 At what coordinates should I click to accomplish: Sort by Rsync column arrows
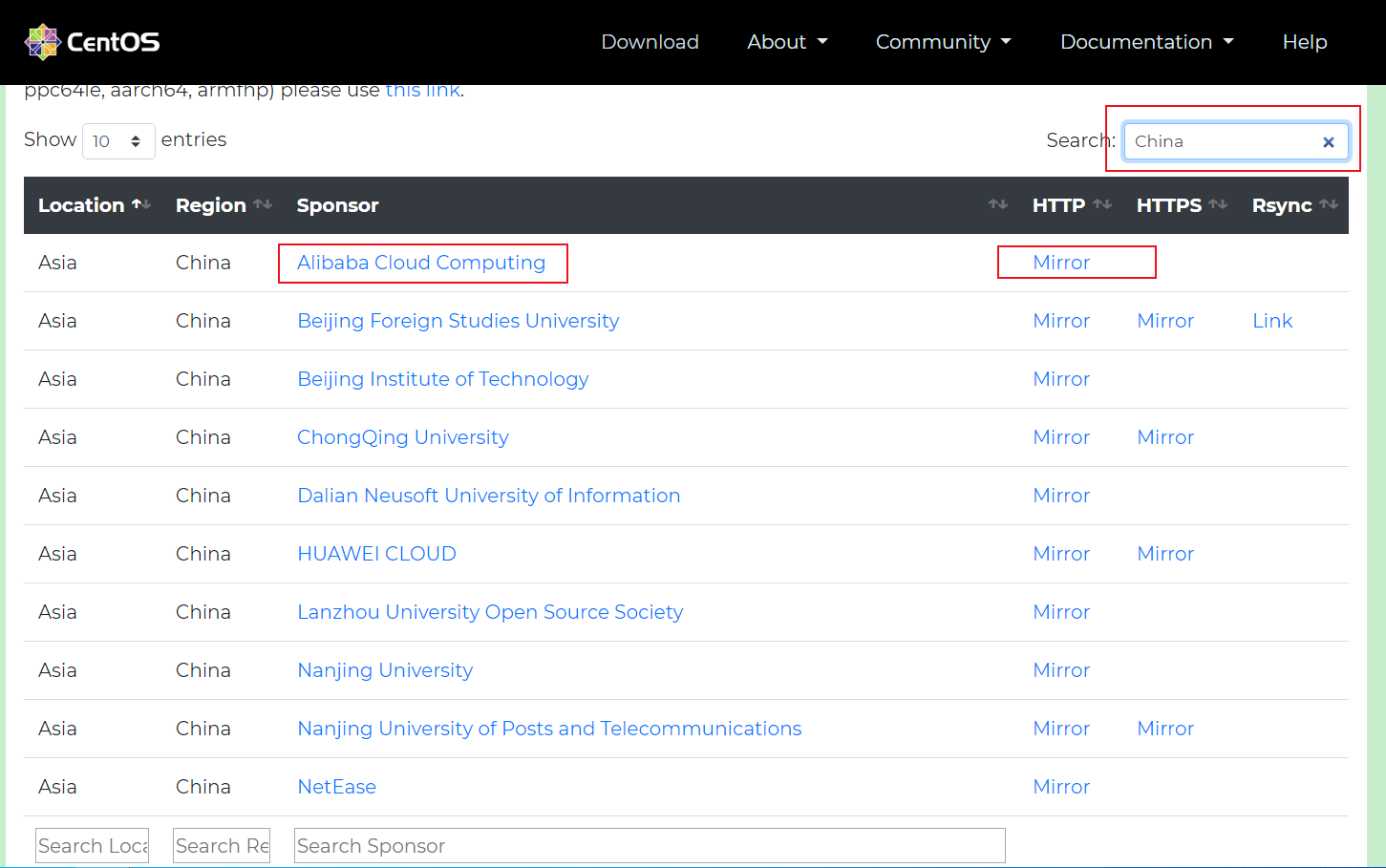[x=1329, y=204]
